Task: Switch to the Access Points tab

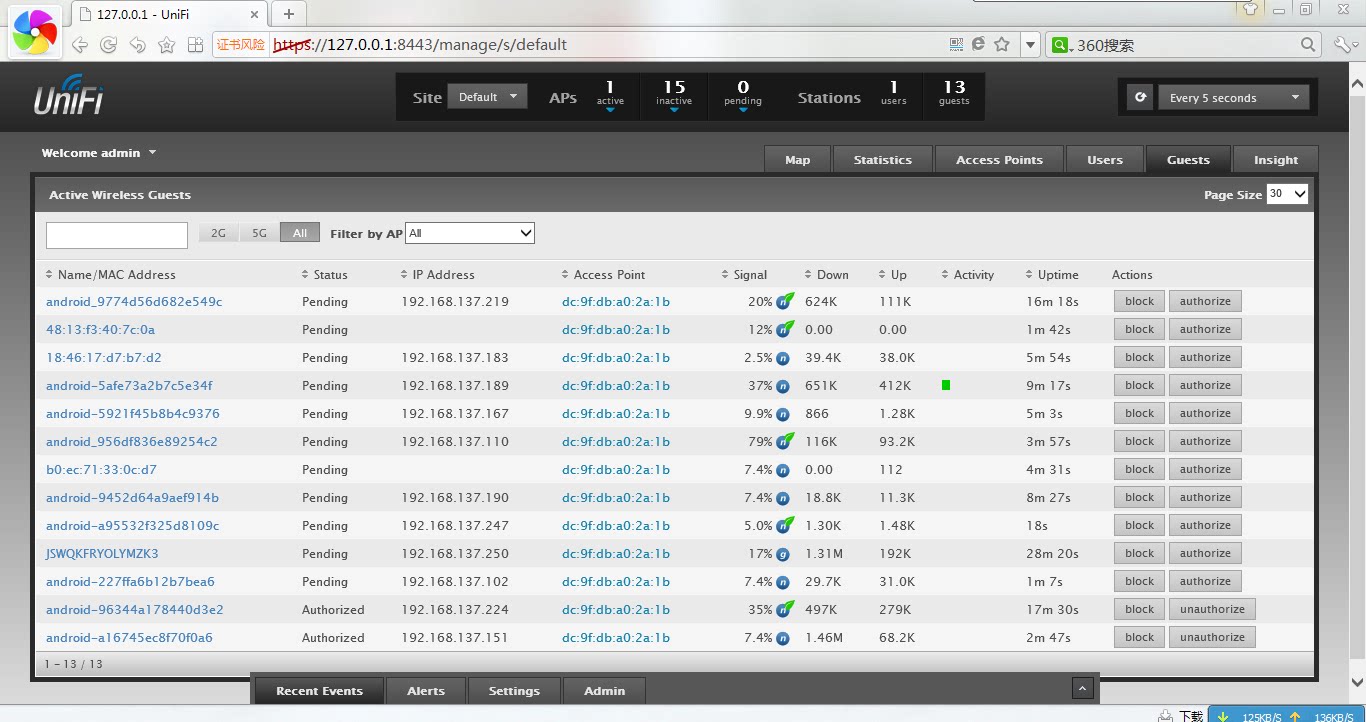Action: point(999,159)
